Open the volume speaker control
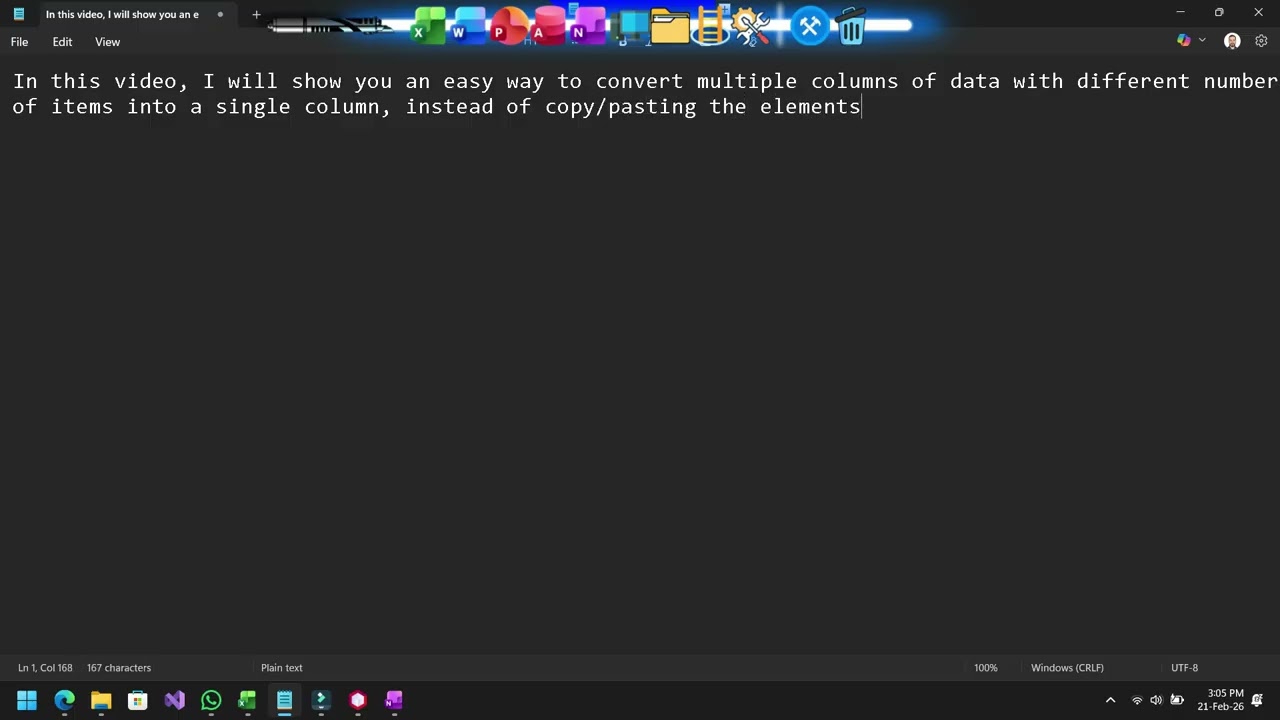 [x=1157, y=700]
